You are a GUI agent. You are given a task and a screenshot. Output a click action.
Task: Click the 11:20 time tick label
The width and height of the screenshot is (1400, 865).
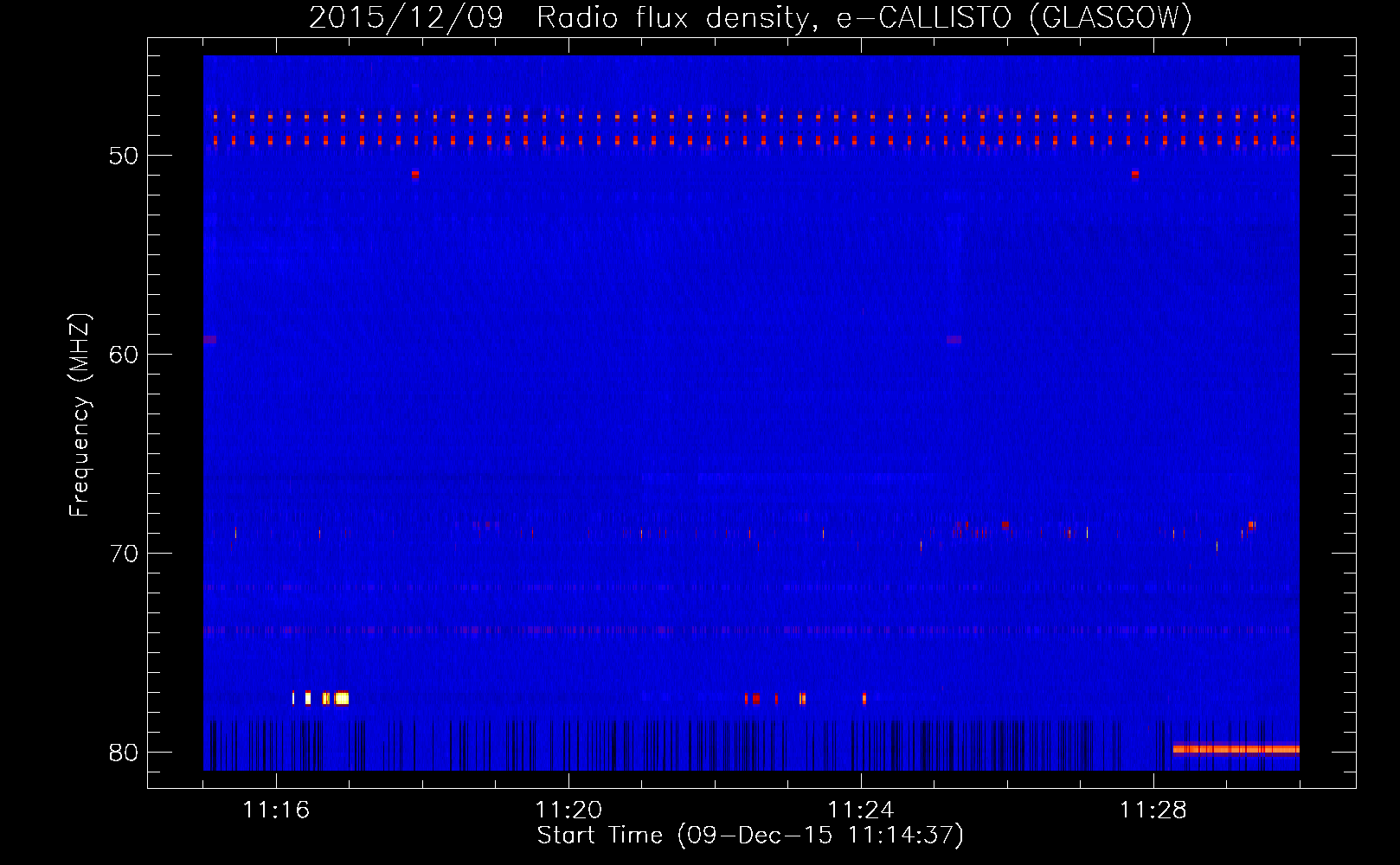(x=568, y=810)
